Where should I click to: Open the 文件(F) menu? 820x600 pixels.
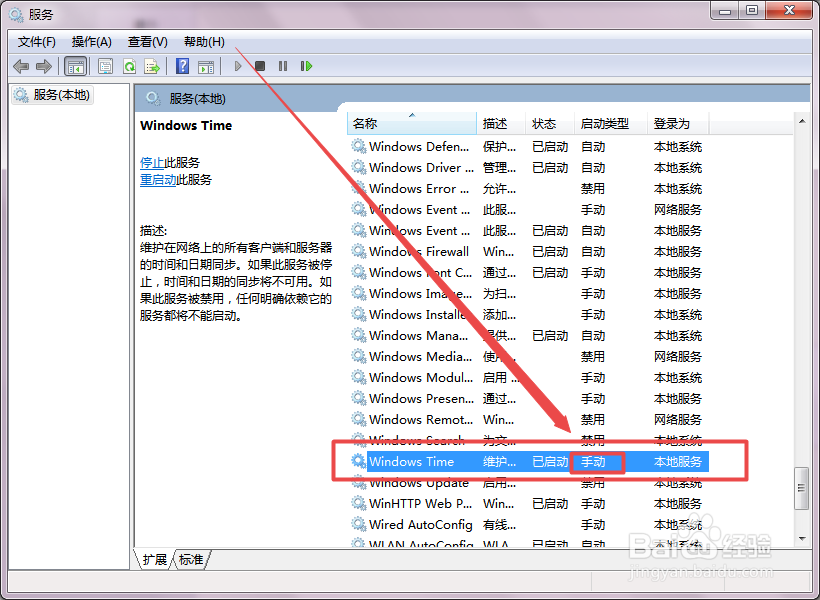[37, 41]
